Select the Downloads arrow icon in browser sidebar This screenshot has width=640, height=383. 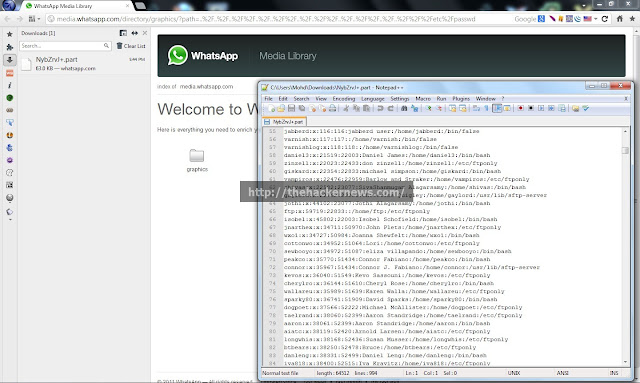[x=10, y=60]
